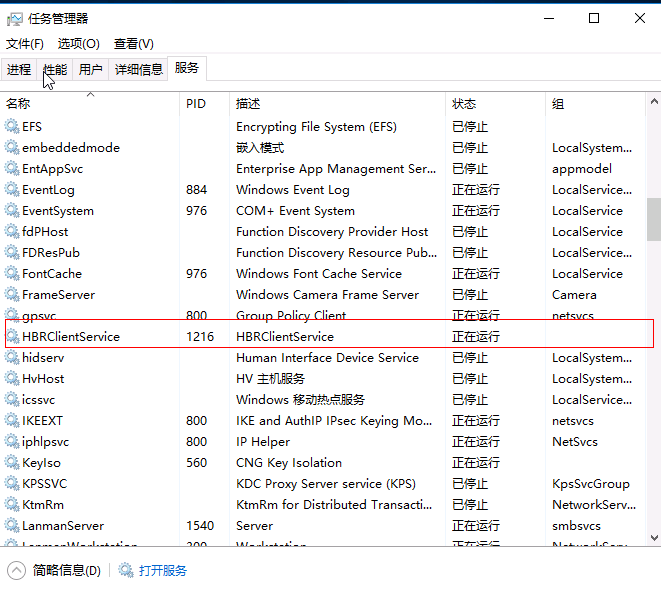Click the hidserv service gear icon
This screenshot has height=594, width=661.
12,357
